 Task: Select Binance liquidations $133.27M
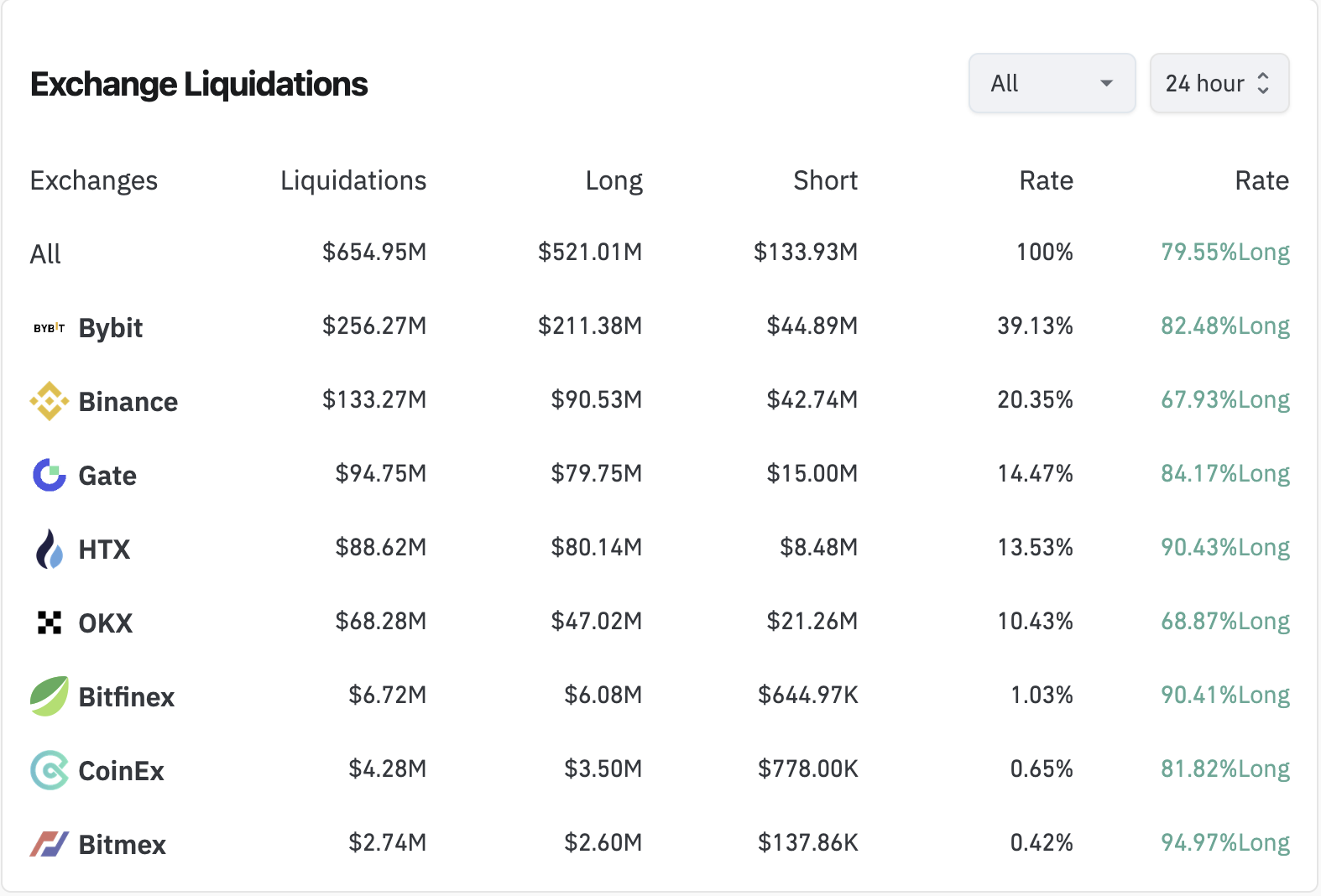click(375, 399)
